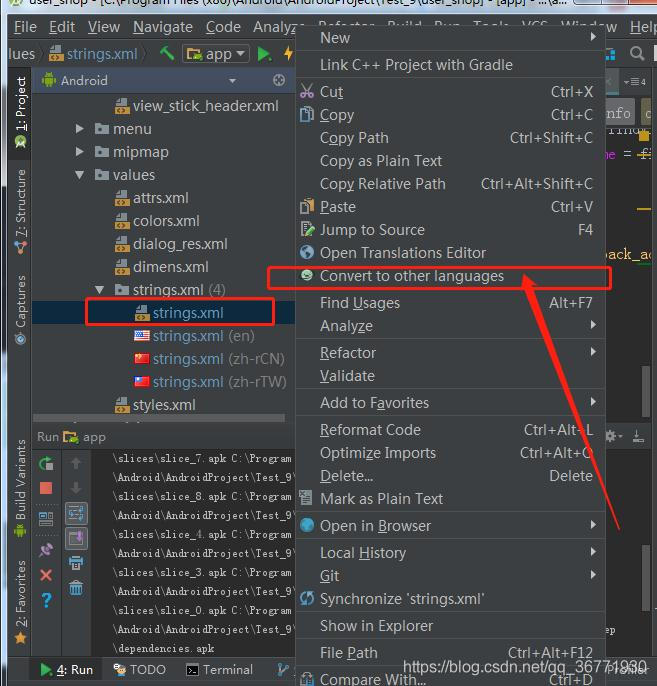
Task: Choose Convert to other languages
Action: point(451,276)
